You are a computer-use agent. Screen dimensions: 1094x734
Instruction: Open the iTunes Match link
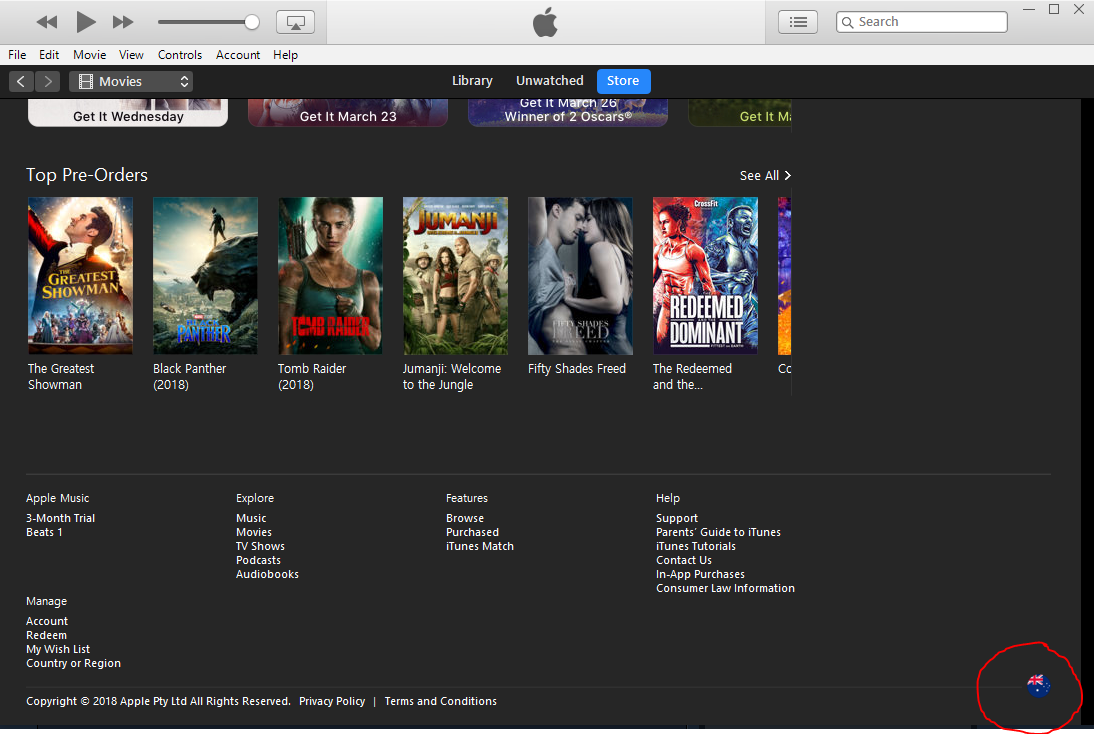click(480, 546)
